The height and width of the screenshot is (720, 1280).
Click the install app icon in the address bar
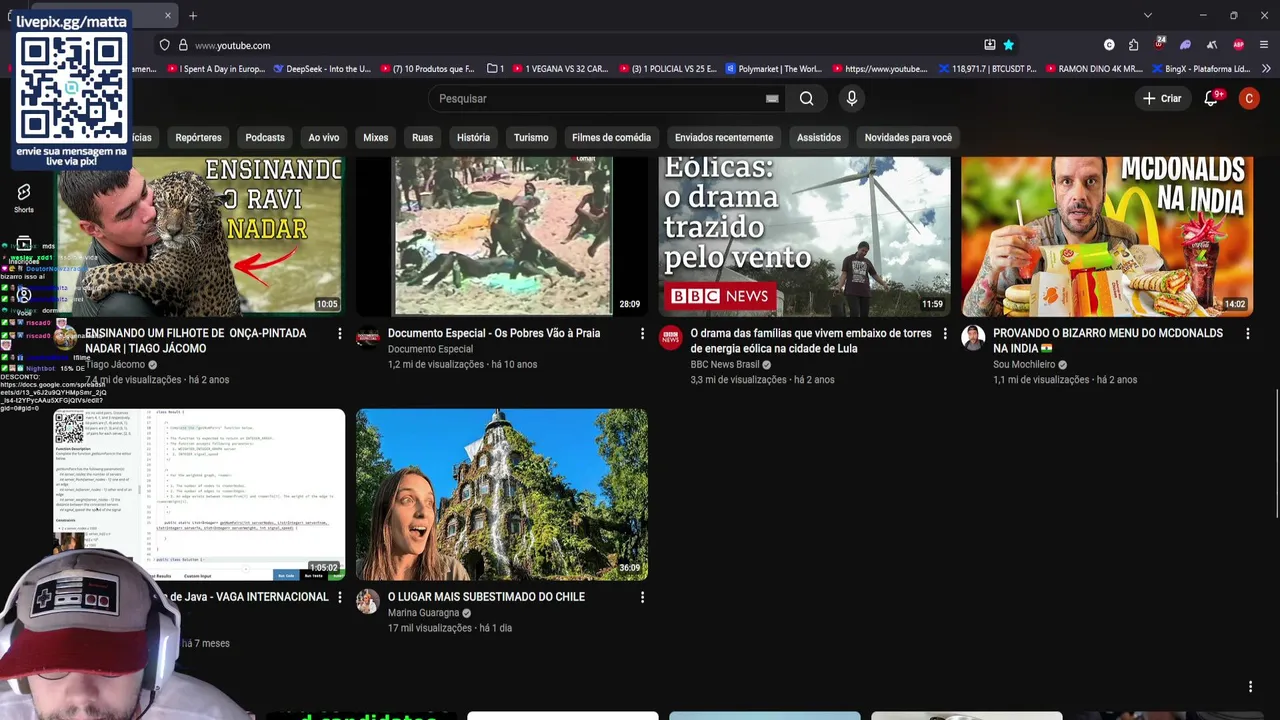pyautogui.click(x=989, y=45)
